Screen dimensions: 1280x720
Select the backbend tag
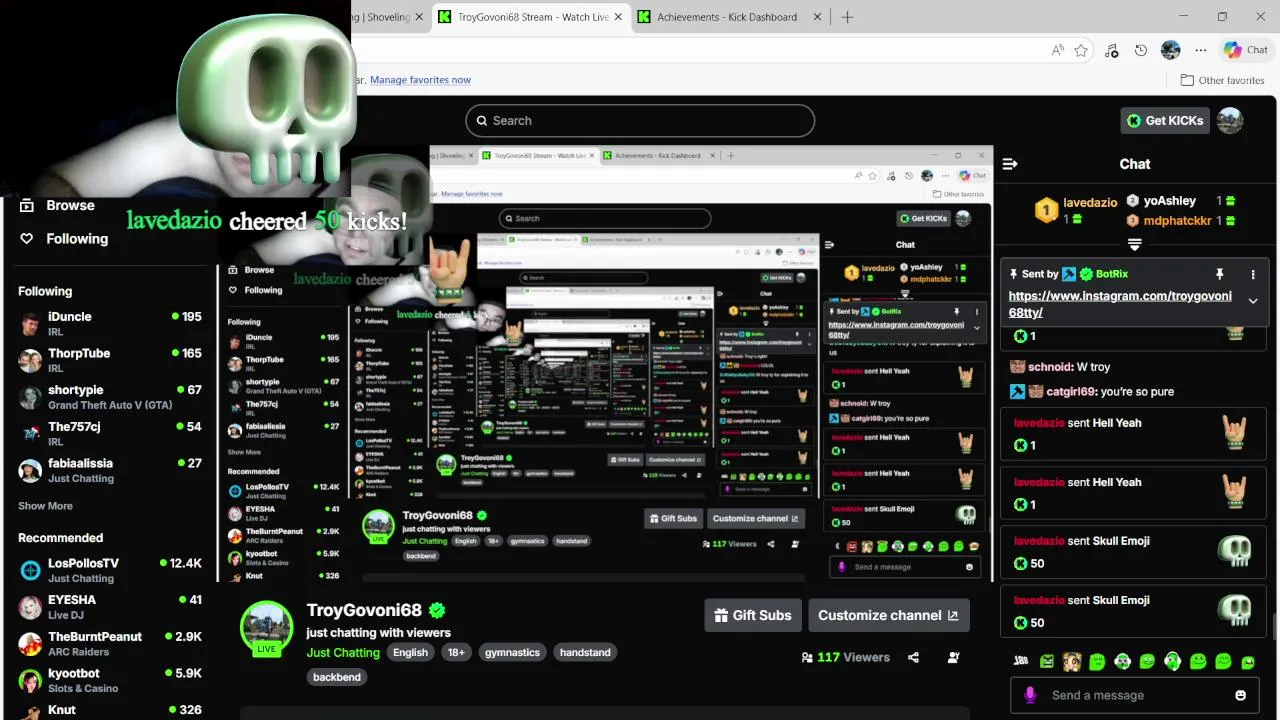[x=337, y=677]
